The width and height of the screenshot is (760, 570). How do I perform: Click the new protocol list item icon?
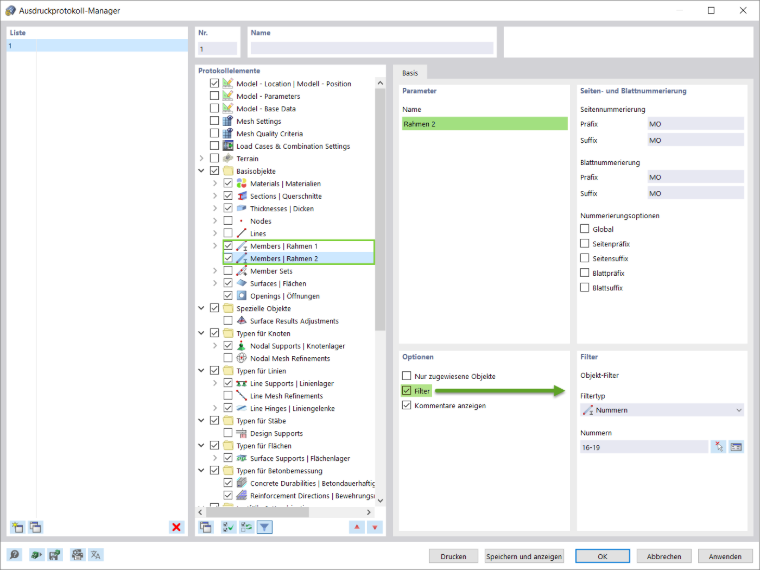point(17,527)
